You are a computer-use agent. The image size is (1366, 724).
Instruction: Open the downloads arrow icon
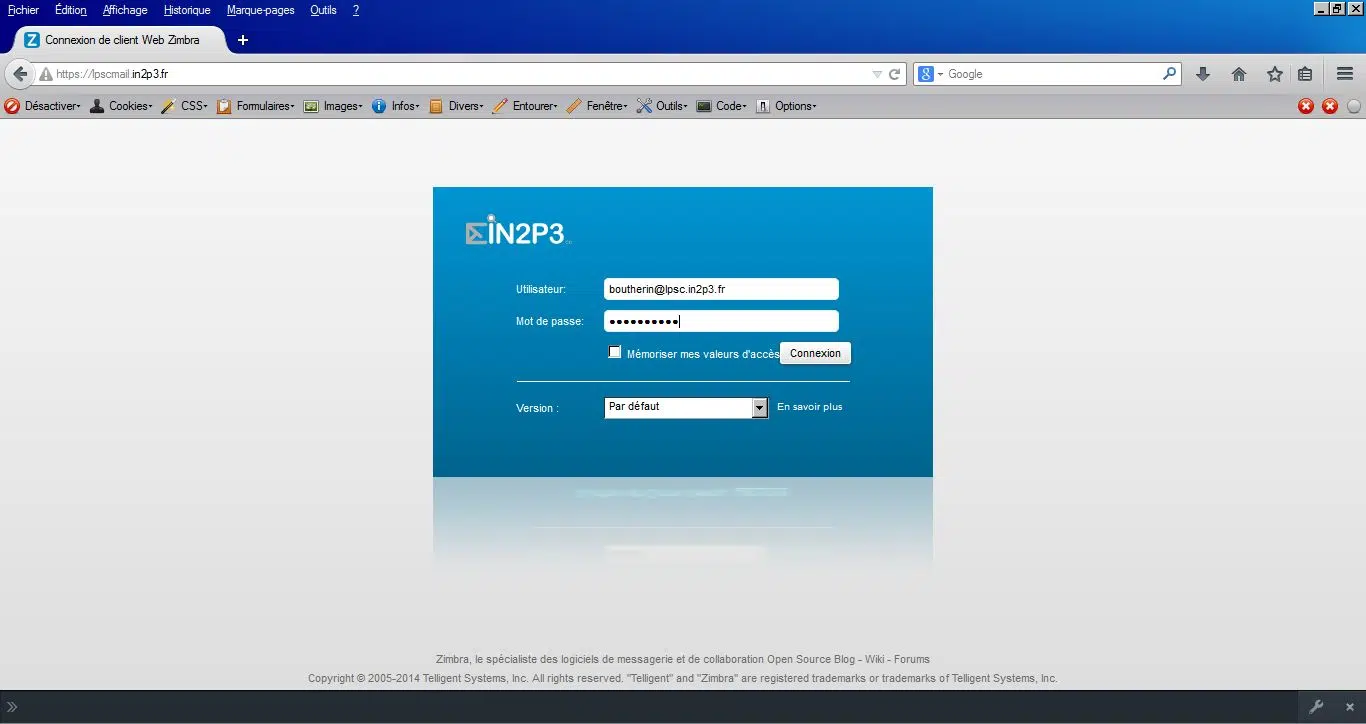(x=1203, y=74)
